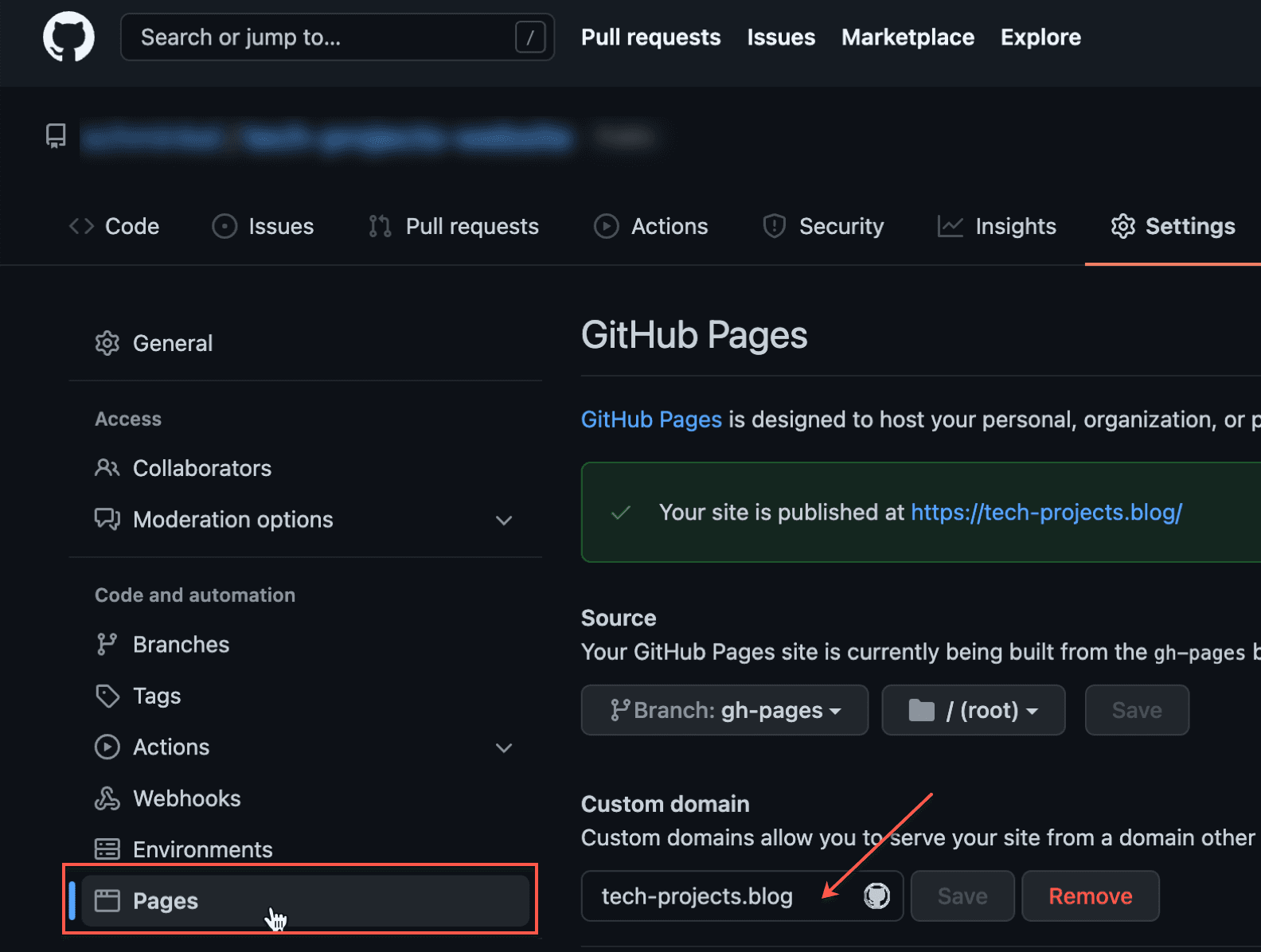Click the people icon beside Collaborators
Image resolution: width=1261 pixels, height=952 pixels.
107,468
